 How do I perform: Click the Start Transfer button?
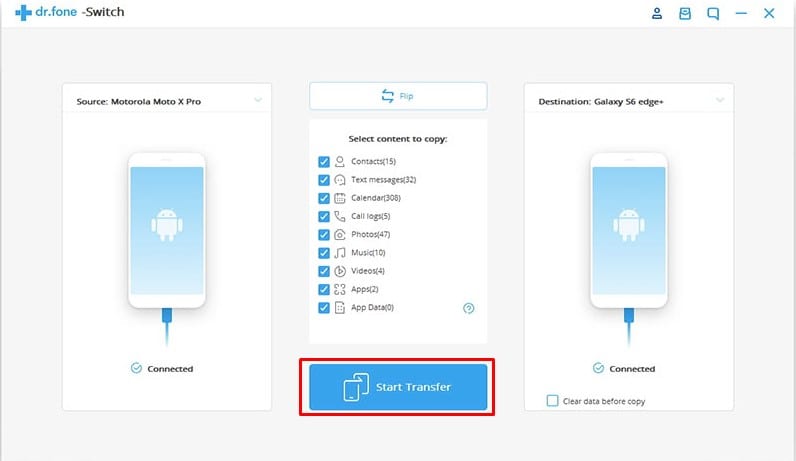pyautogui.click(x=398, y=387)
